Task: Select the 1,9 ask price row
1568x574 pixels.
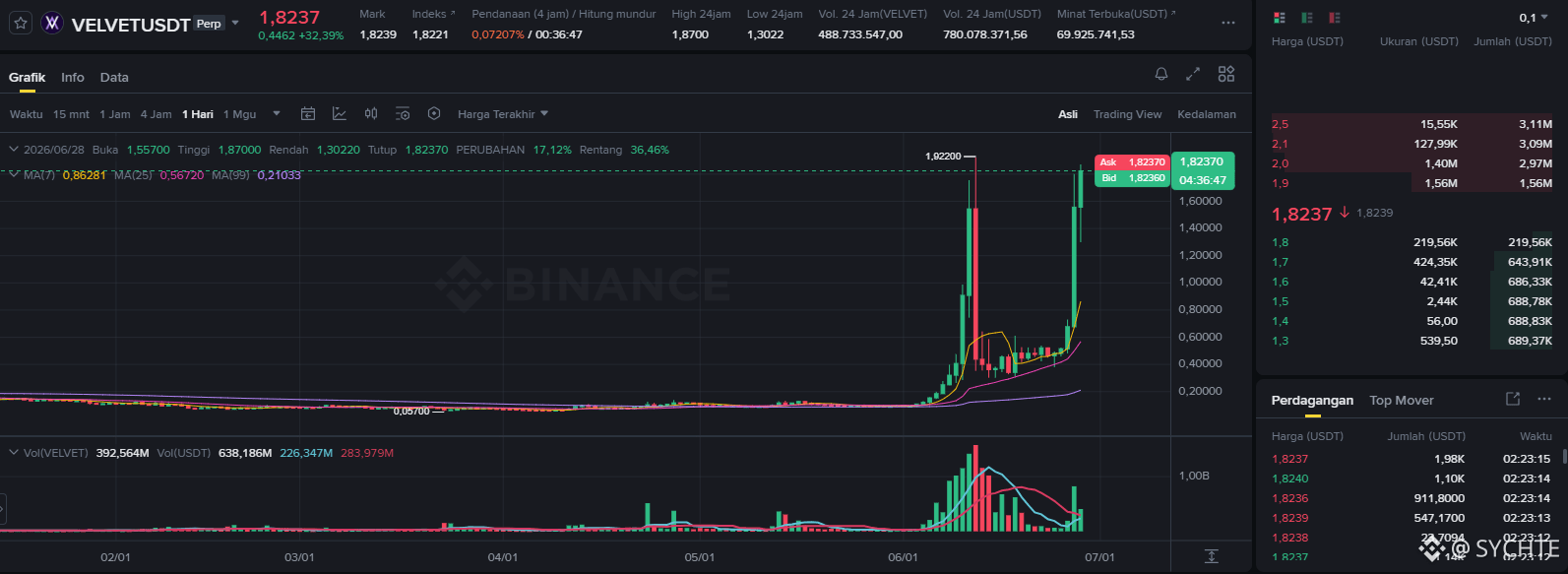Action: pyautogui.click(x=1412, y=183)
